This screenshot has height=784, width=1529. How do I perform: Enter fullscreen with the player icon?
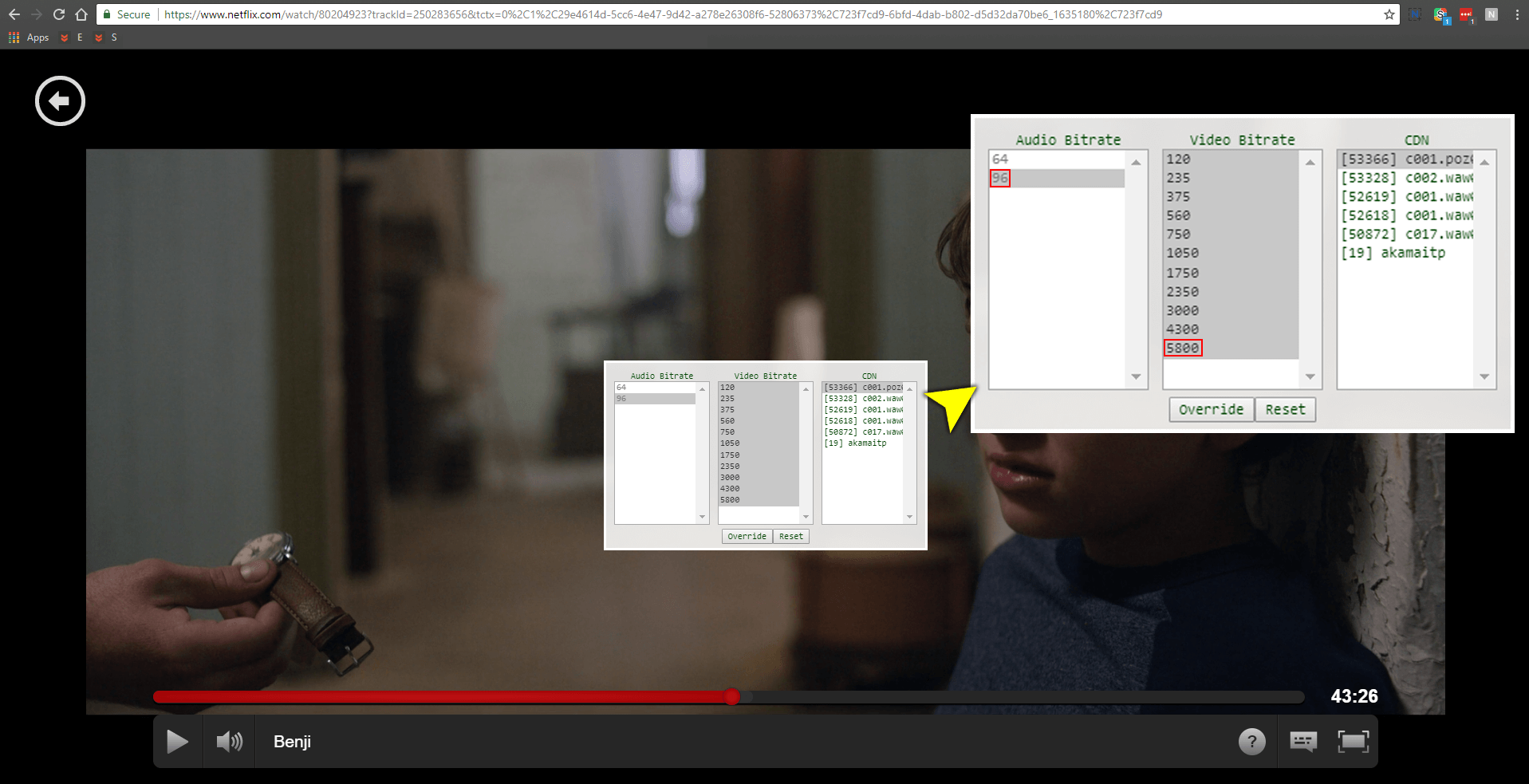1354,742
